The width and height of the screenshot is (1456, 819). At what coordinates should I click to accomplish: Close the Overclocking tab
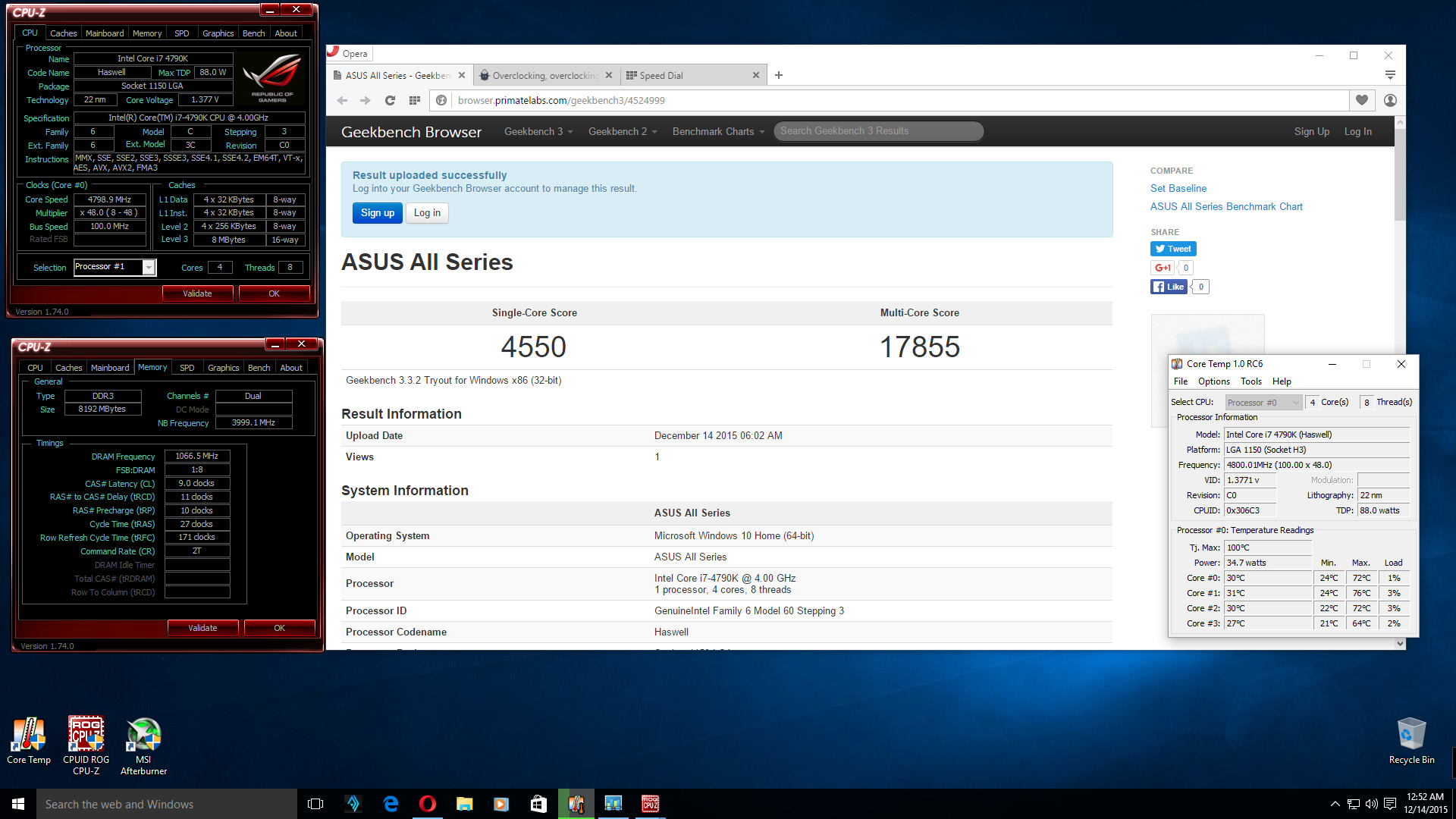(x=609, y=75)
